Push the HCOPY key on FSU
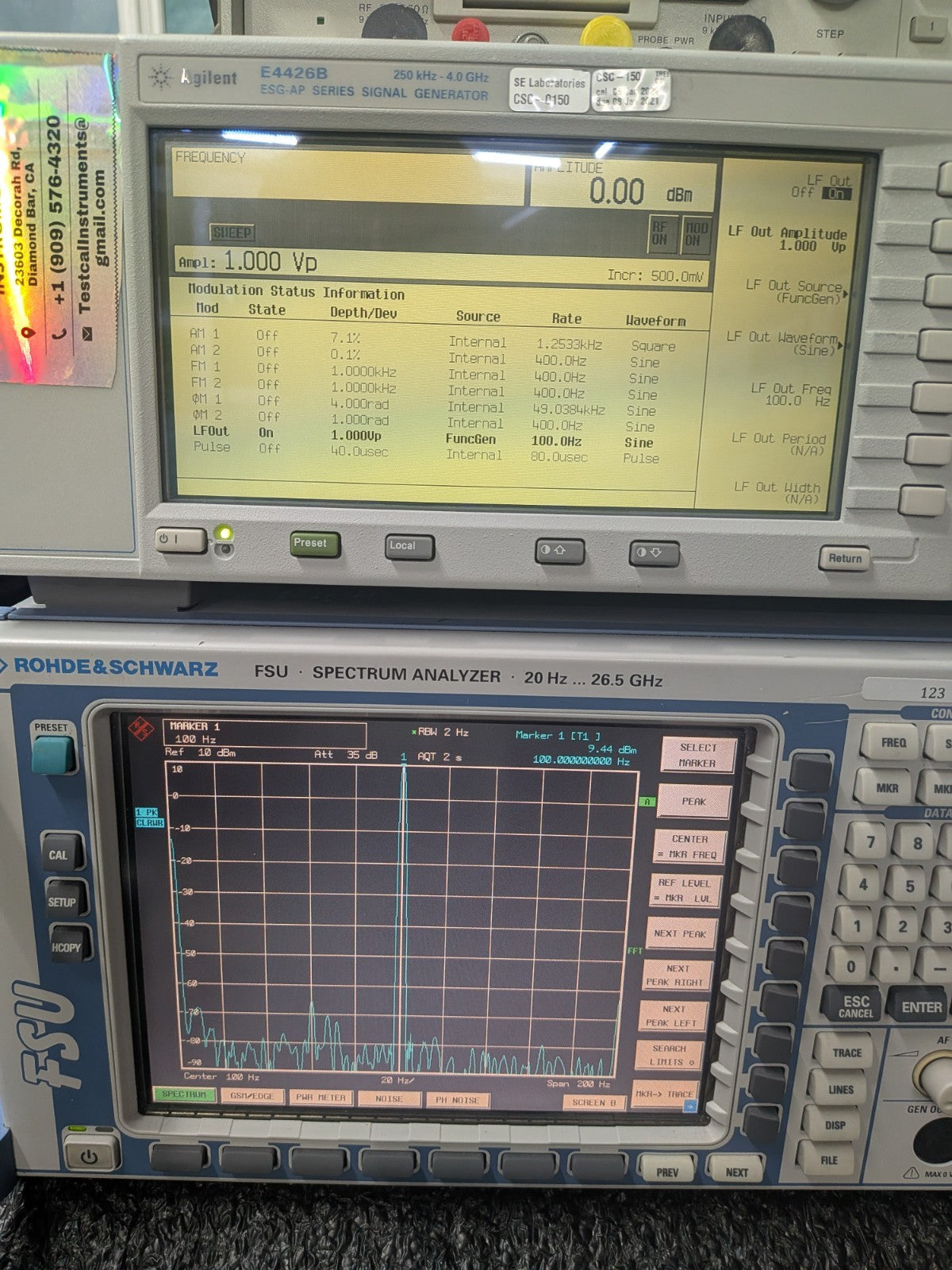 pyautogui.click(x=68, y=946)
